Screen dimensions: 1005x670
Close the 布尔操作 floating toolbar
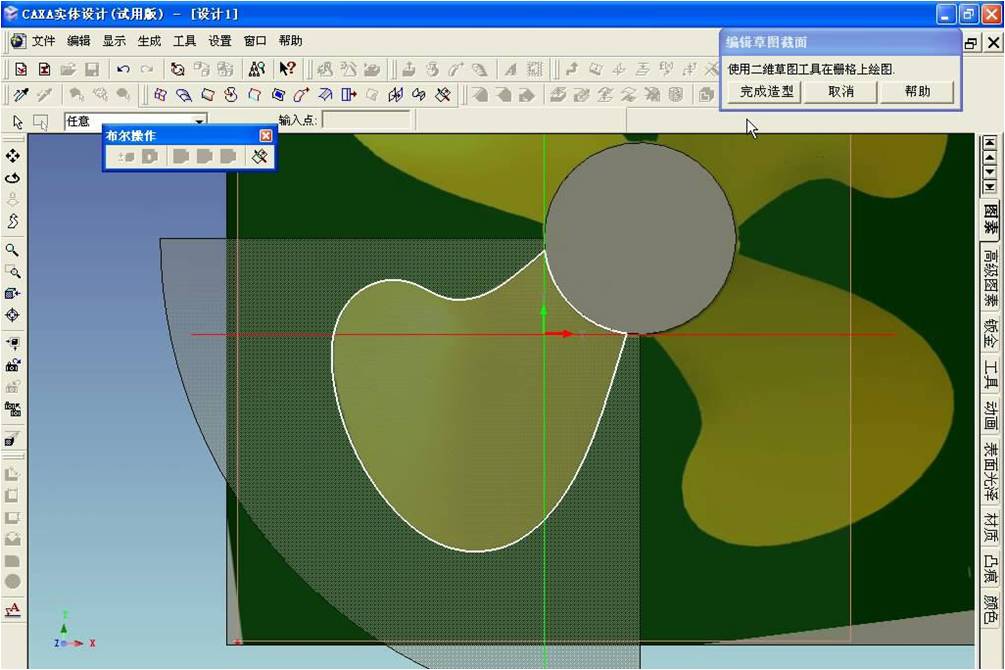coord(265,135)
